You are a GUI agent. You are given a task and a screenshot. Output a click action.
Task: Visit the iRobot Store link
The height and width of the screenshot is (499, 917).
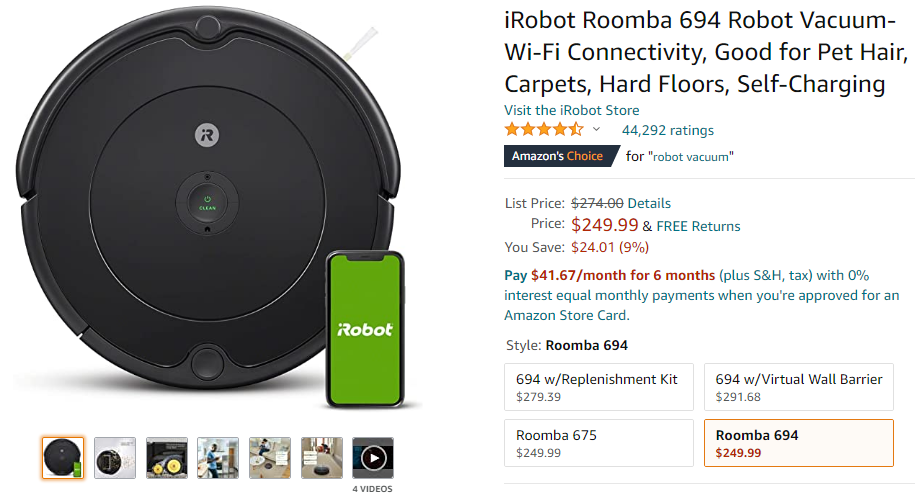click(x=572, y=110)
